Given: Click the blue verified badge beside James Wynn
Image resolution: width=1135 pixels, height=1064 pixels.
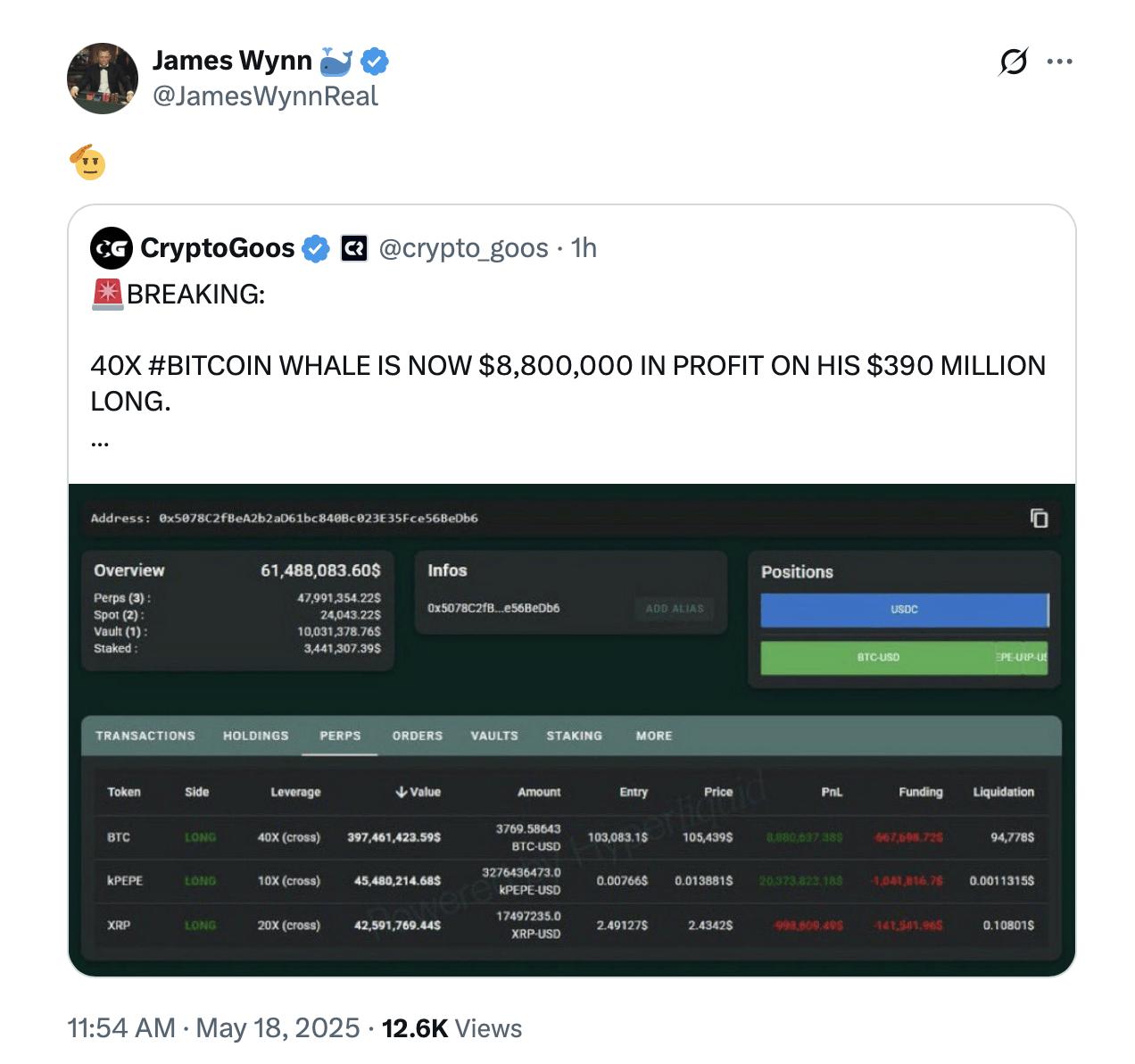Looking at the screenshot, I should click(x=375, y=62).
